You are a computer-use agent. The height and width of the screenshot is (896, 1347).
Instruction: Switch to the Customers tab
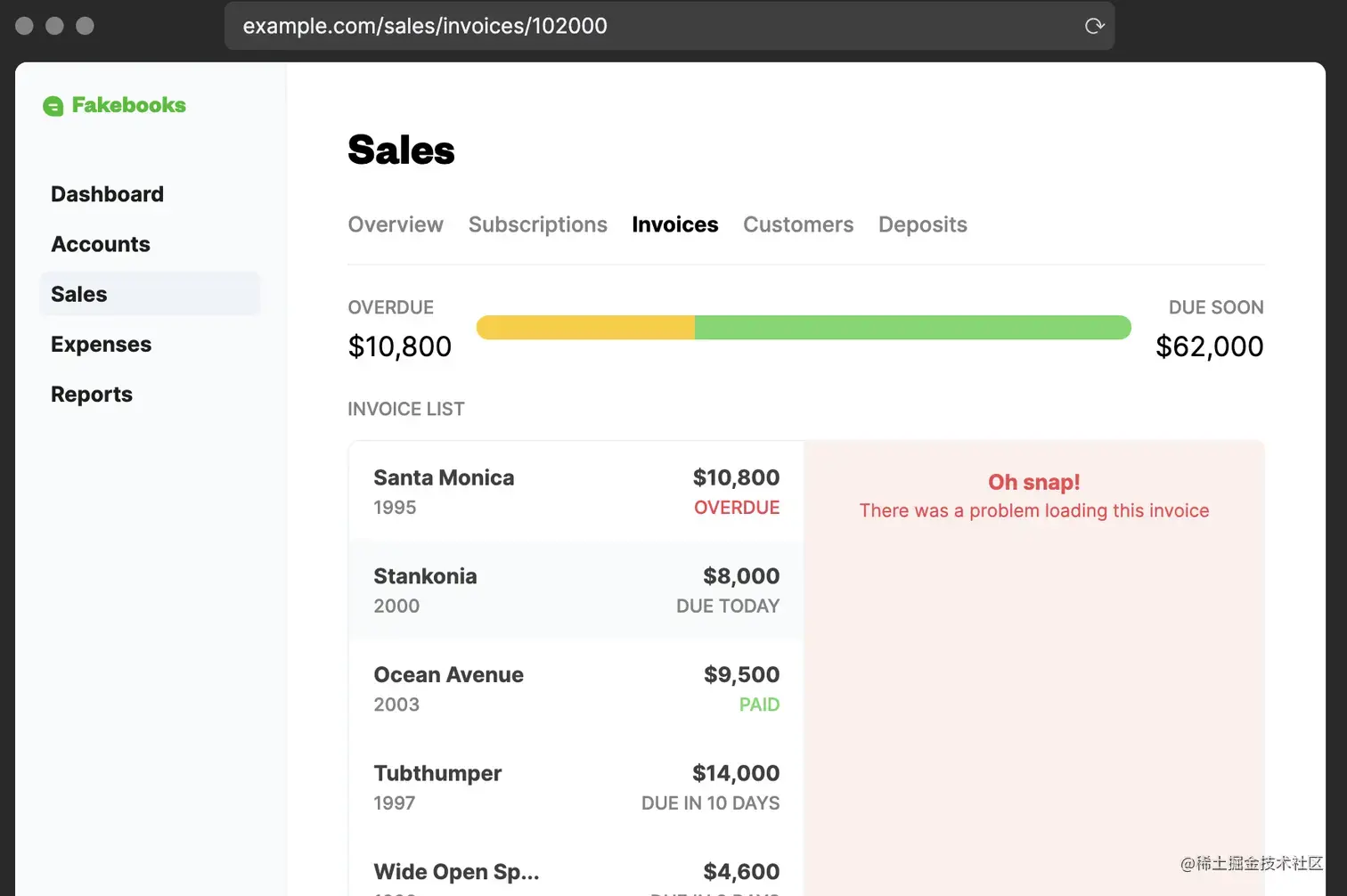click(798, 224)
